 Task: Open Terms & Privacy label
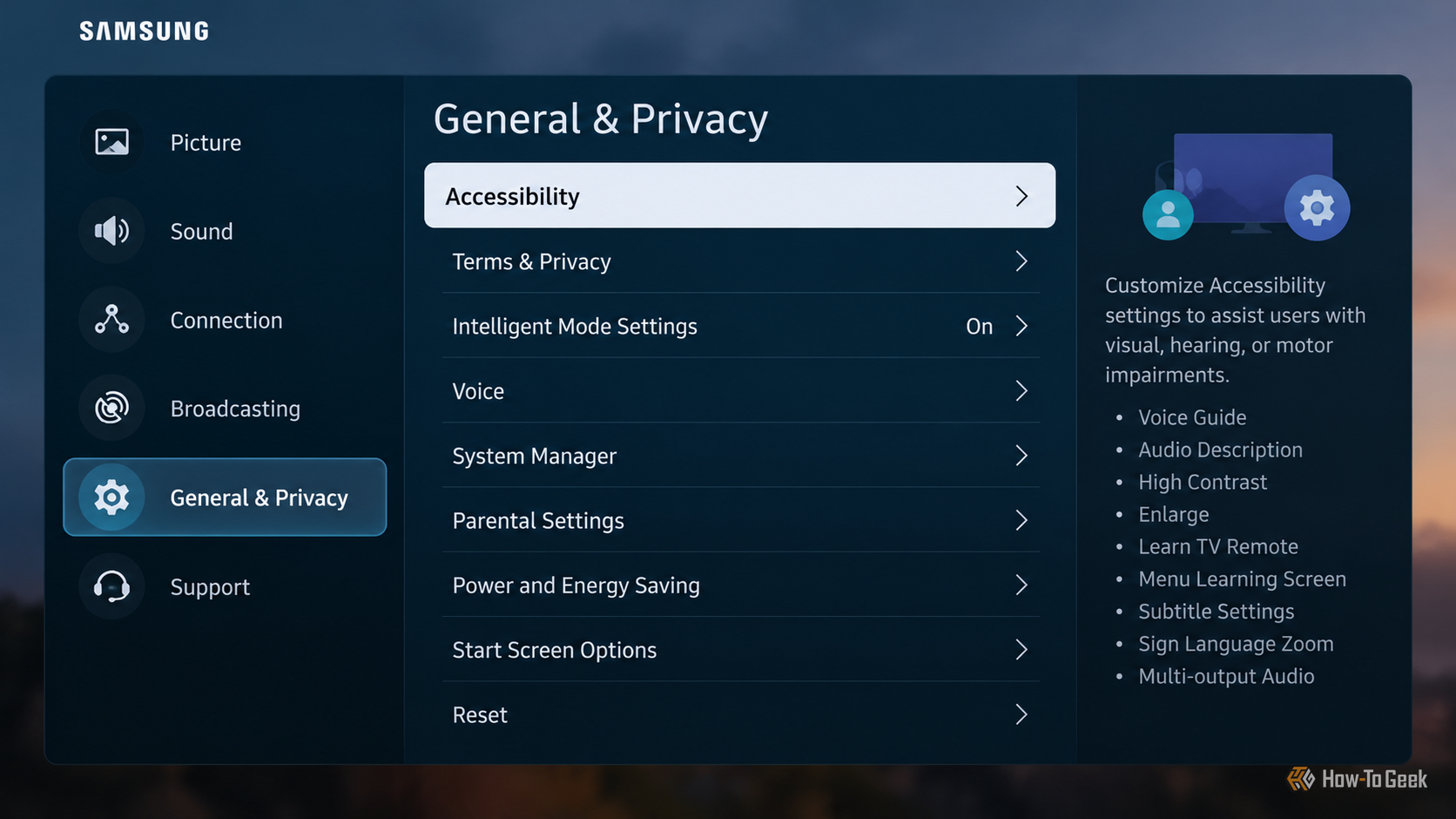pyautogui.click(x=531, y=261)
